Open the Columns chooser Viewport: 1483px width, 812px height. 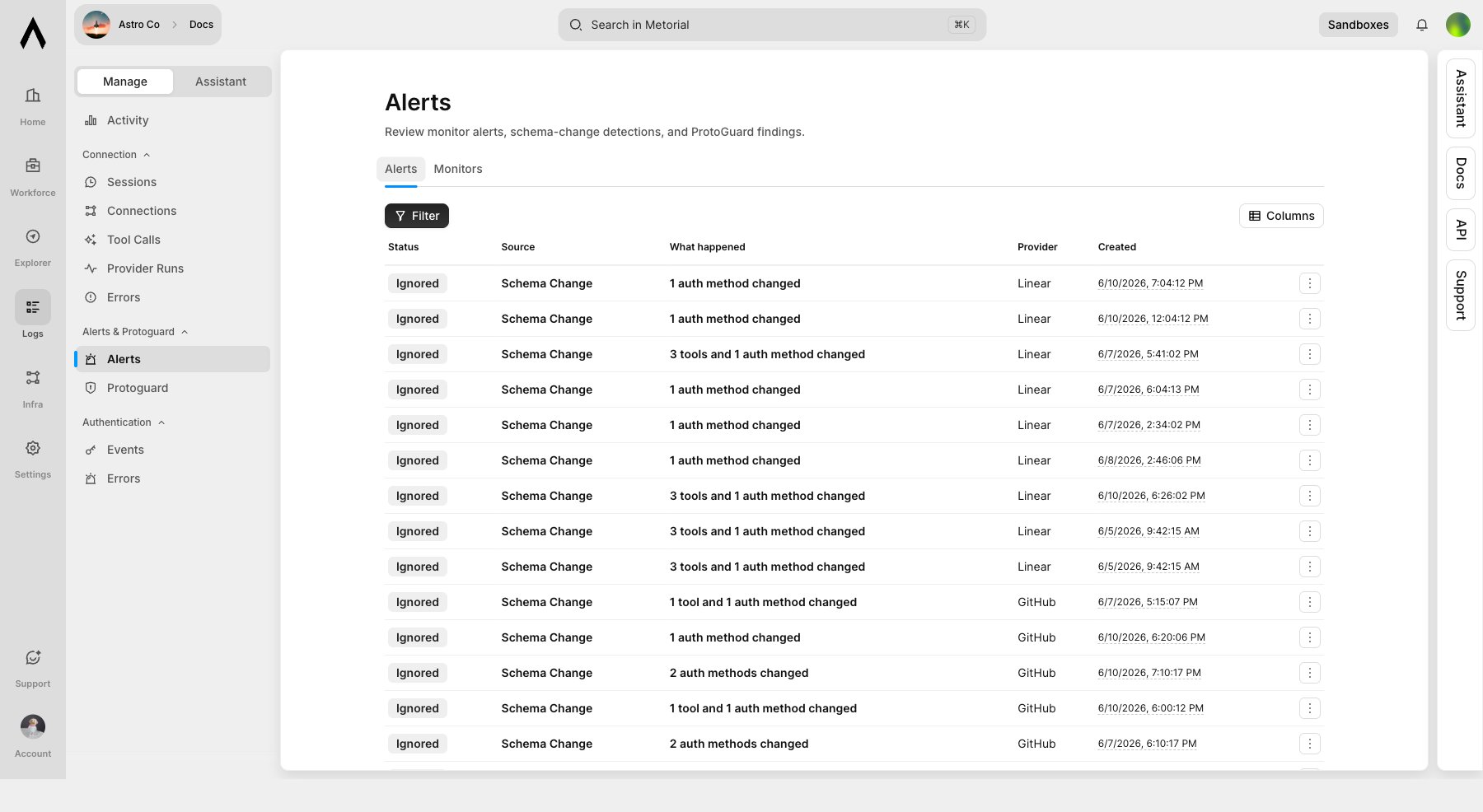click(1281, 216)
